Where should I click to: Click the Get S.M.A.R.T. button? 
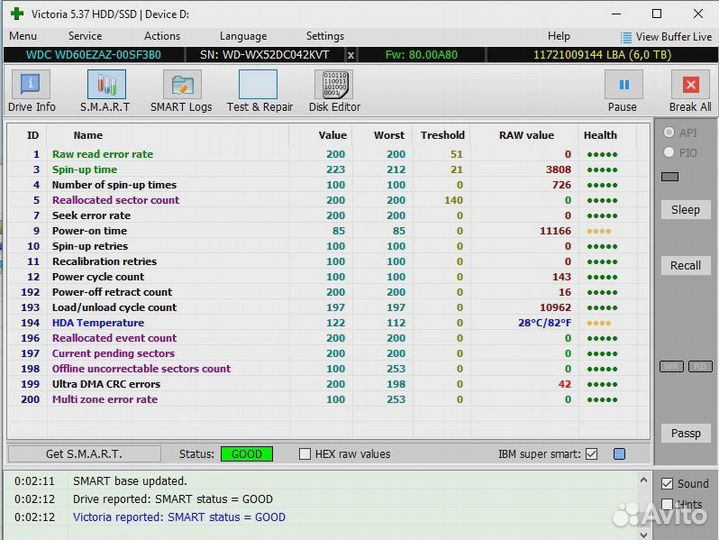[84, 454]
